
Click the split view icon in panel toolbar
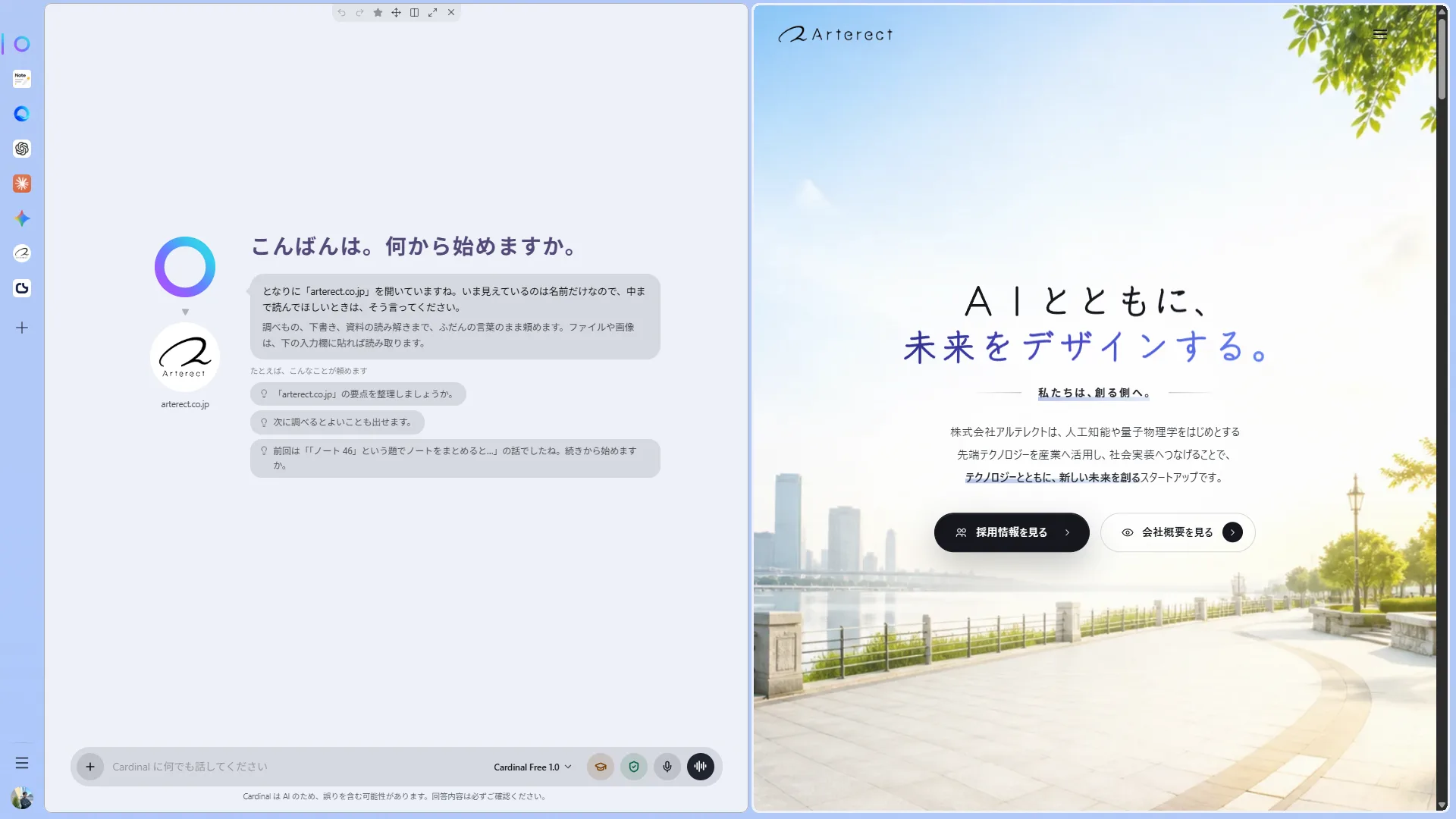point(414,13)
